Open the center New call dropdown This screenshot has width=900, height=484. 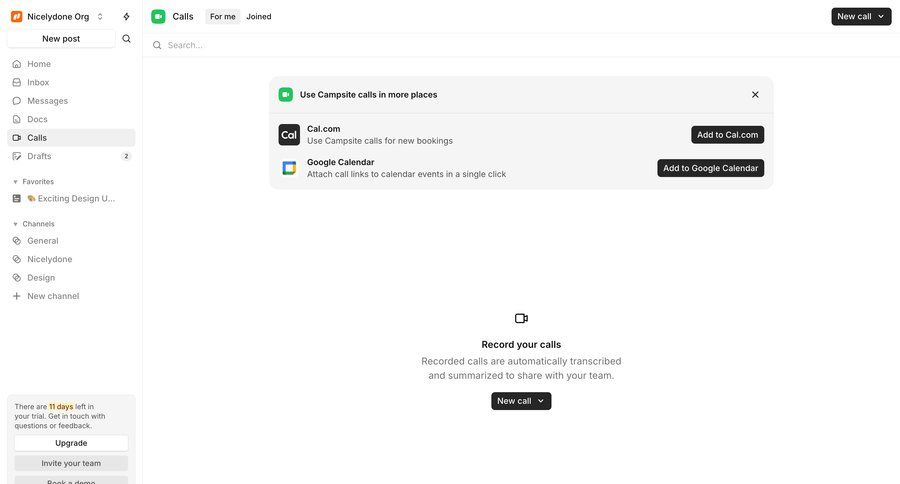coord(521,401)
